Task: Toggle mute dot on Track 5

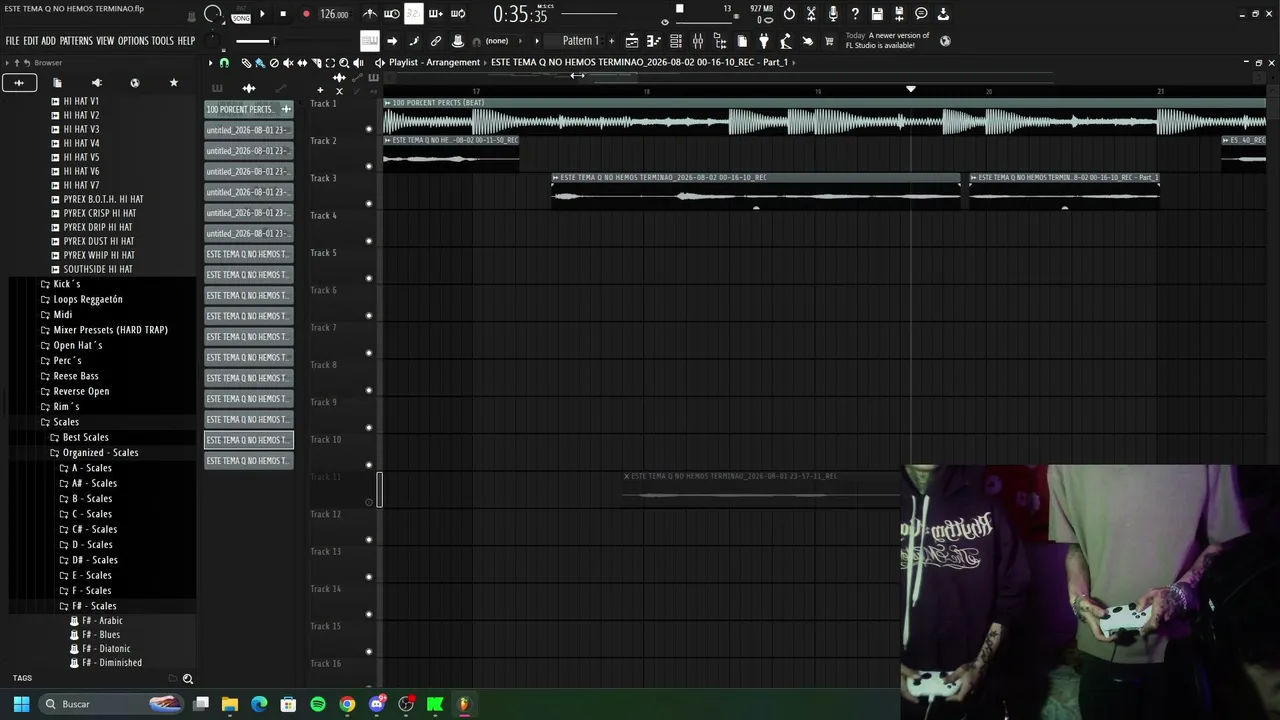Action: coord(369,279)
